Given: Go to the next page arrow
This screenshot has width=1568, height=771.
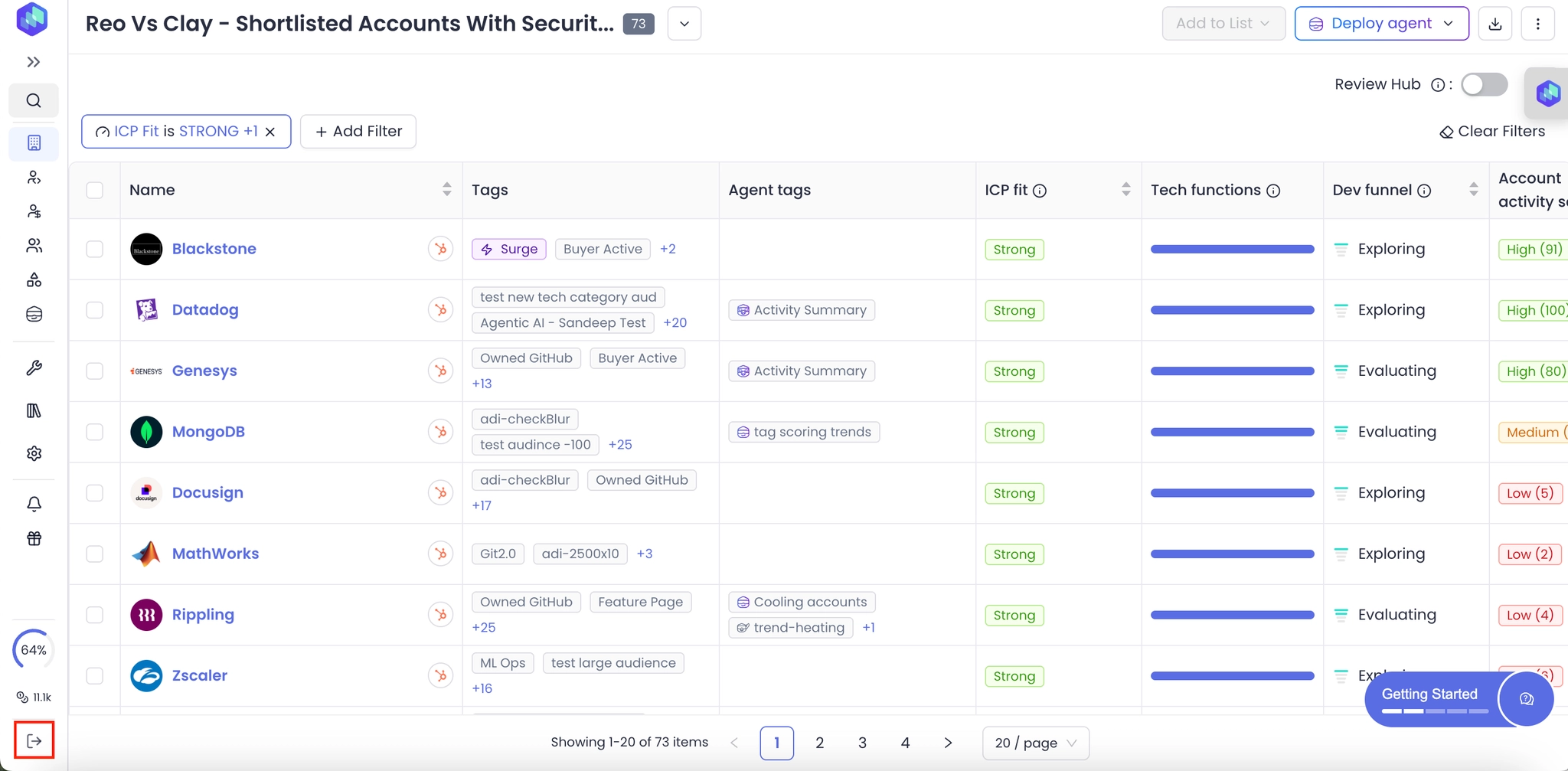Looking at the screenshot, I should [x=948, y=743].
